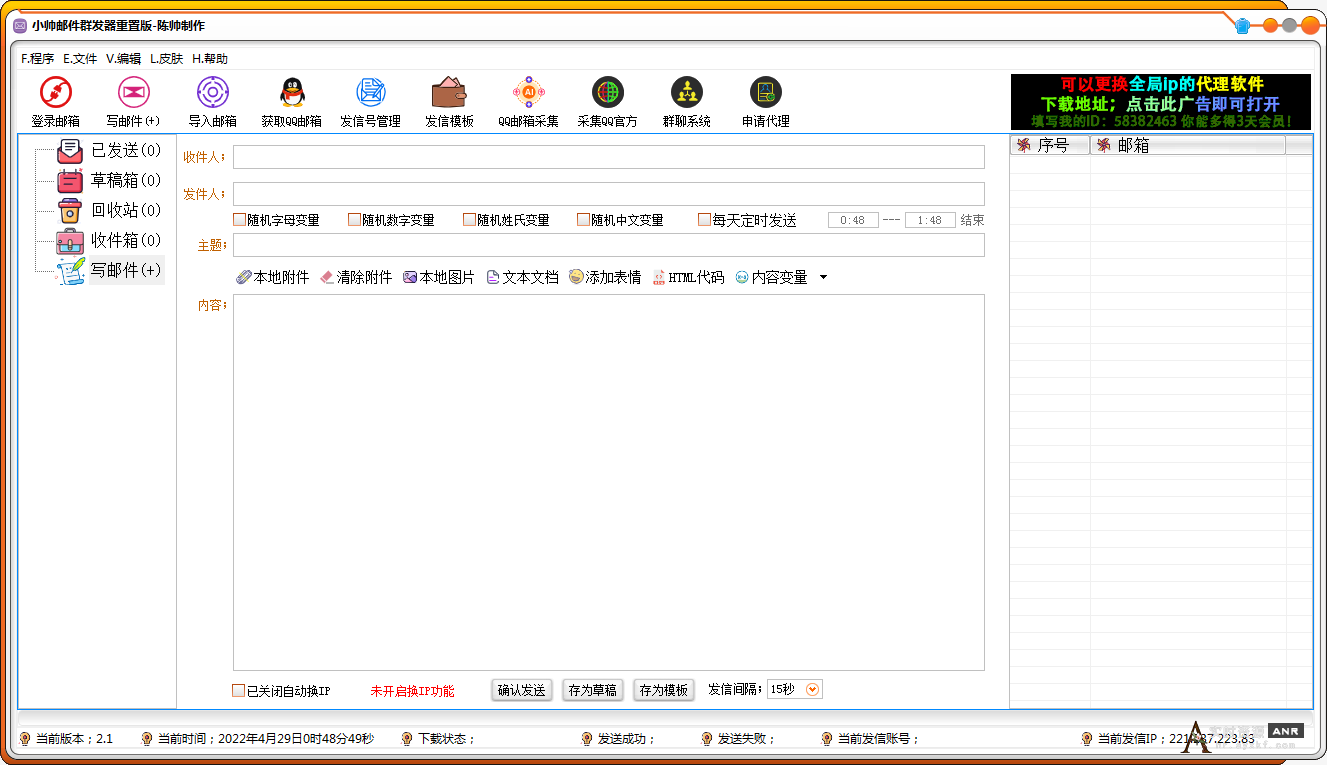The height and width of the screenshot is (765, 1327).
Task: Click 下载状态 status bar entry
Action: click(446, 739)
